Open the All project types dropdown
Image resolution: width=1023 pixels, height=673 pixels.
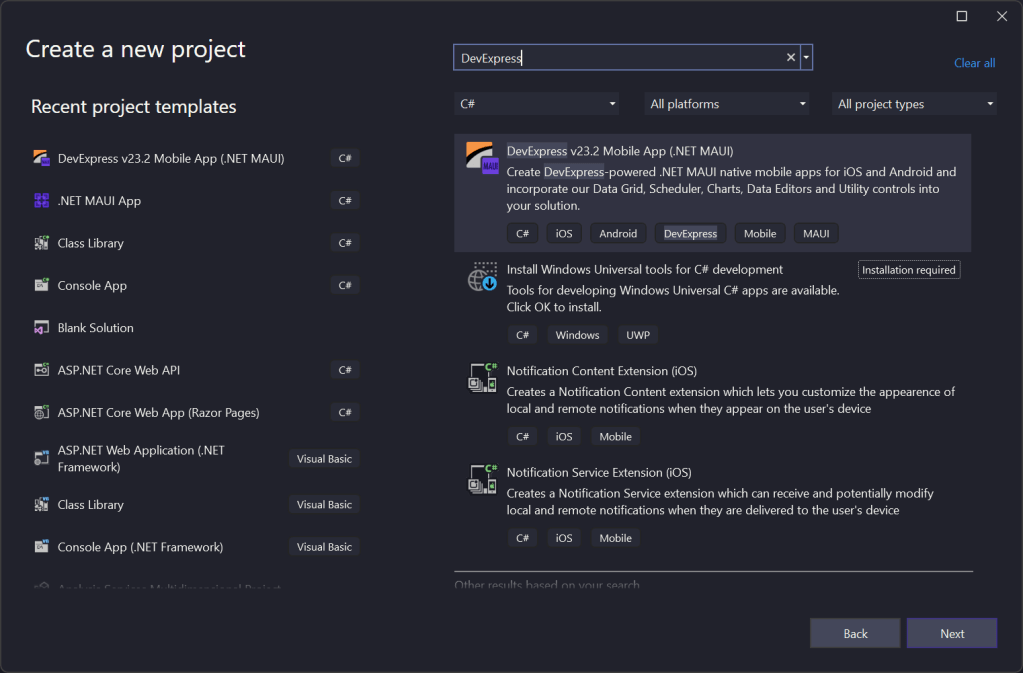[914, 104]
